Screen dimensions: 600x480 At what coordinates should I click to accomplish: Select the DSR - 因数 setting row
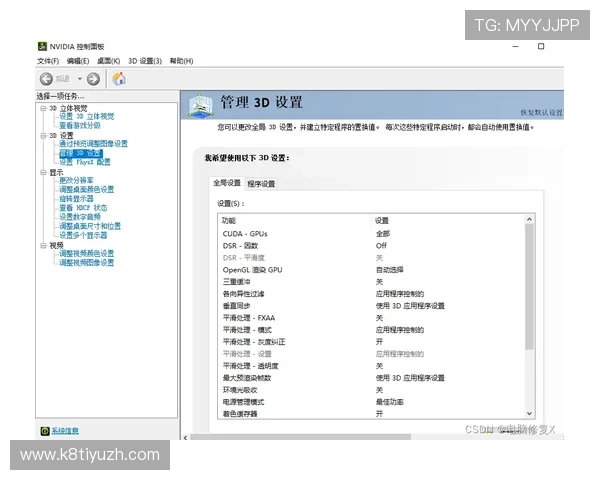coord(371,246)
